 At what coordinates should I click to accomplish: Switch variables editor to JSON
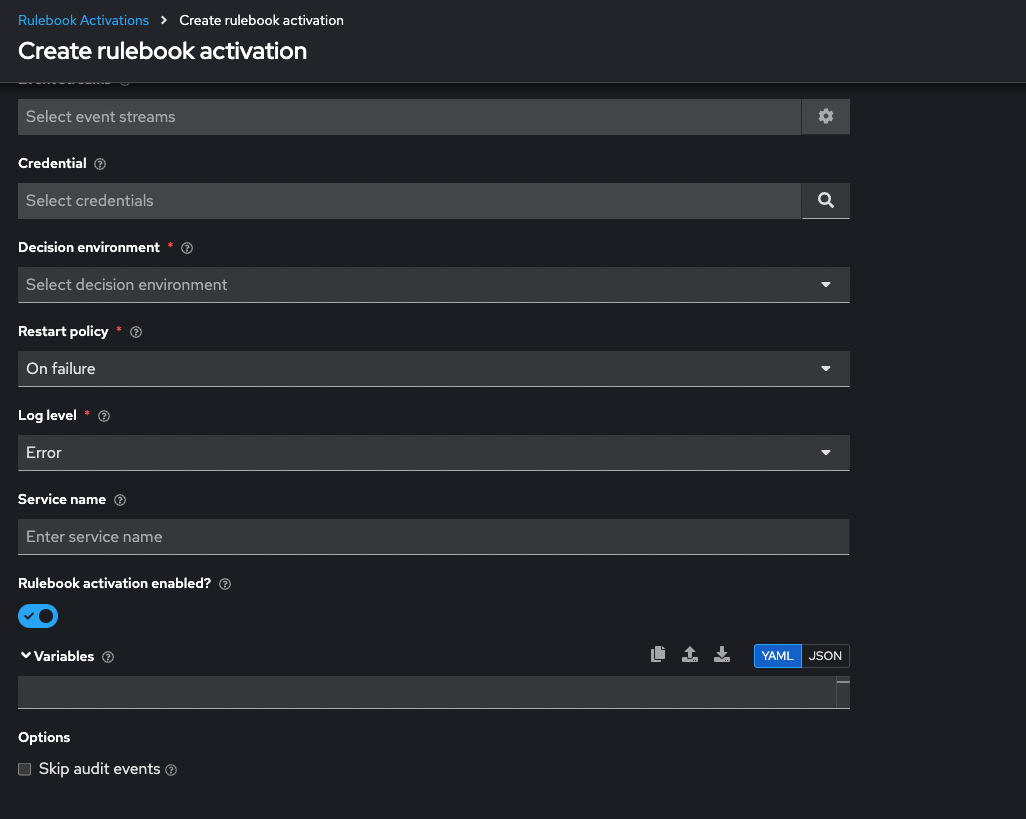click(825, 656)
